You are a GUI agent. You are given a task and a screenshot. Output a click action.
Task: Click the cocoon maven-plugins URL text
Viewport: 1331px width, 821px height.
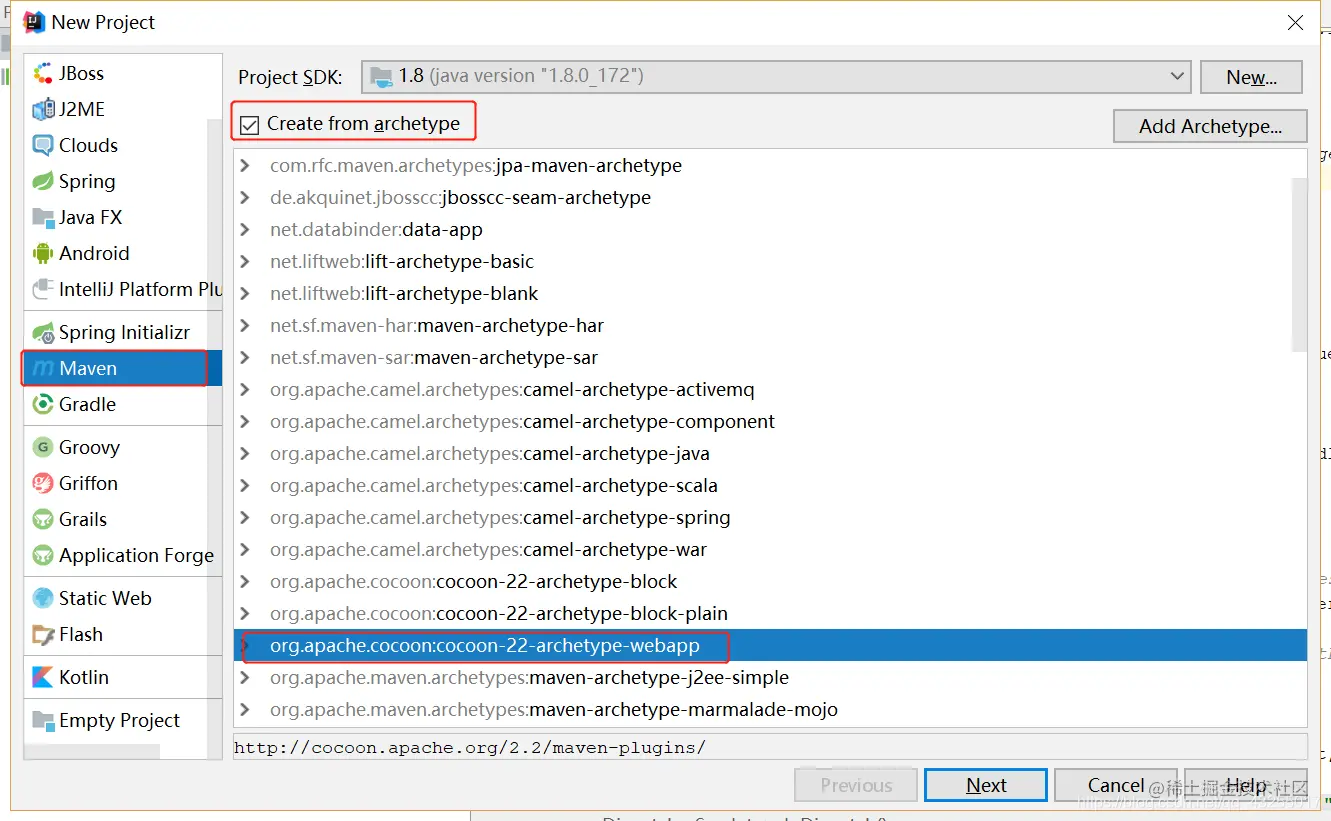(x=470, y=747)
